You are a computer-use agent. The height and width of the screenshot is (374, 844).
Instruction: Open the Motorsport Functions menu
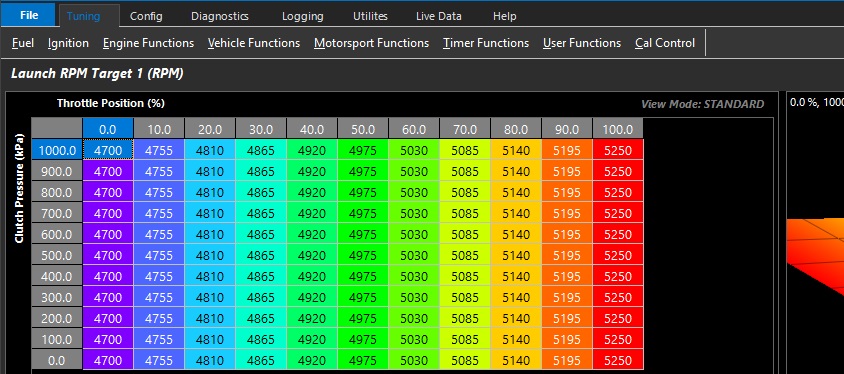pyautogui.click(x=371, y=43)
